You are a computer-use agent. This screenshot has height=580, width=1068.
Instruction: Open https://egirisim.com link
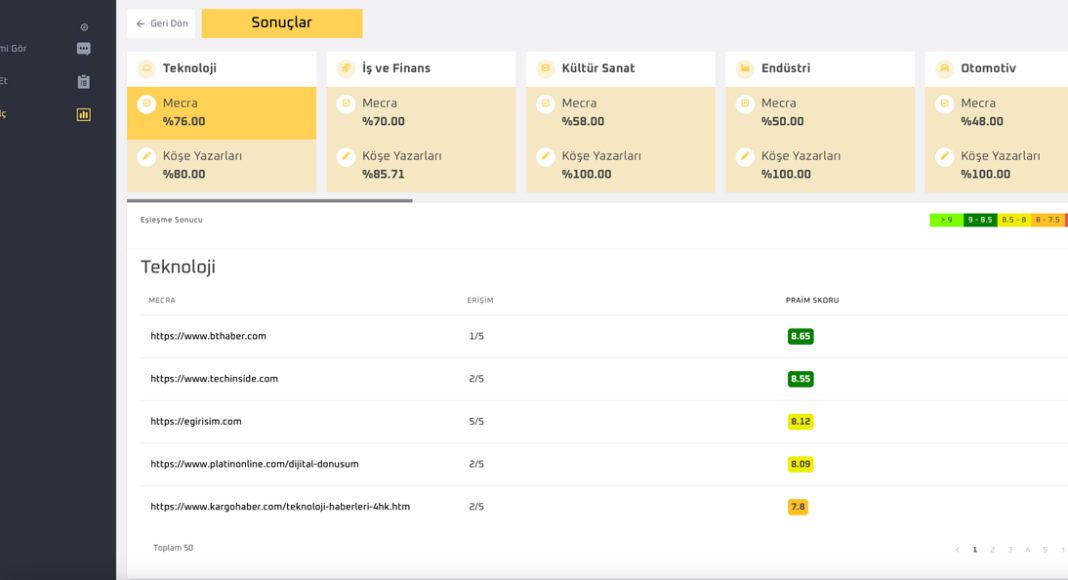coord(195,421)
